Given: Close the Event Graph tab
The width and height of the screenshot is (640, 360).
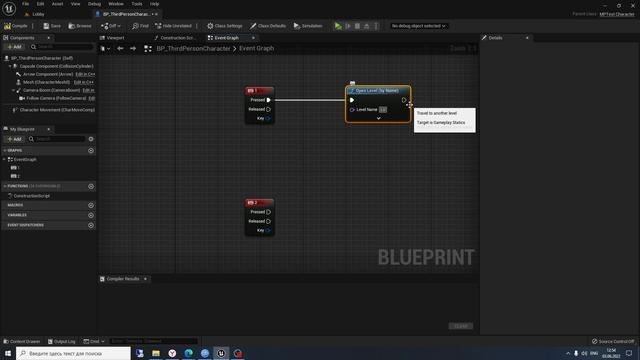Looking at the screenshot, I should pos(253,38).
